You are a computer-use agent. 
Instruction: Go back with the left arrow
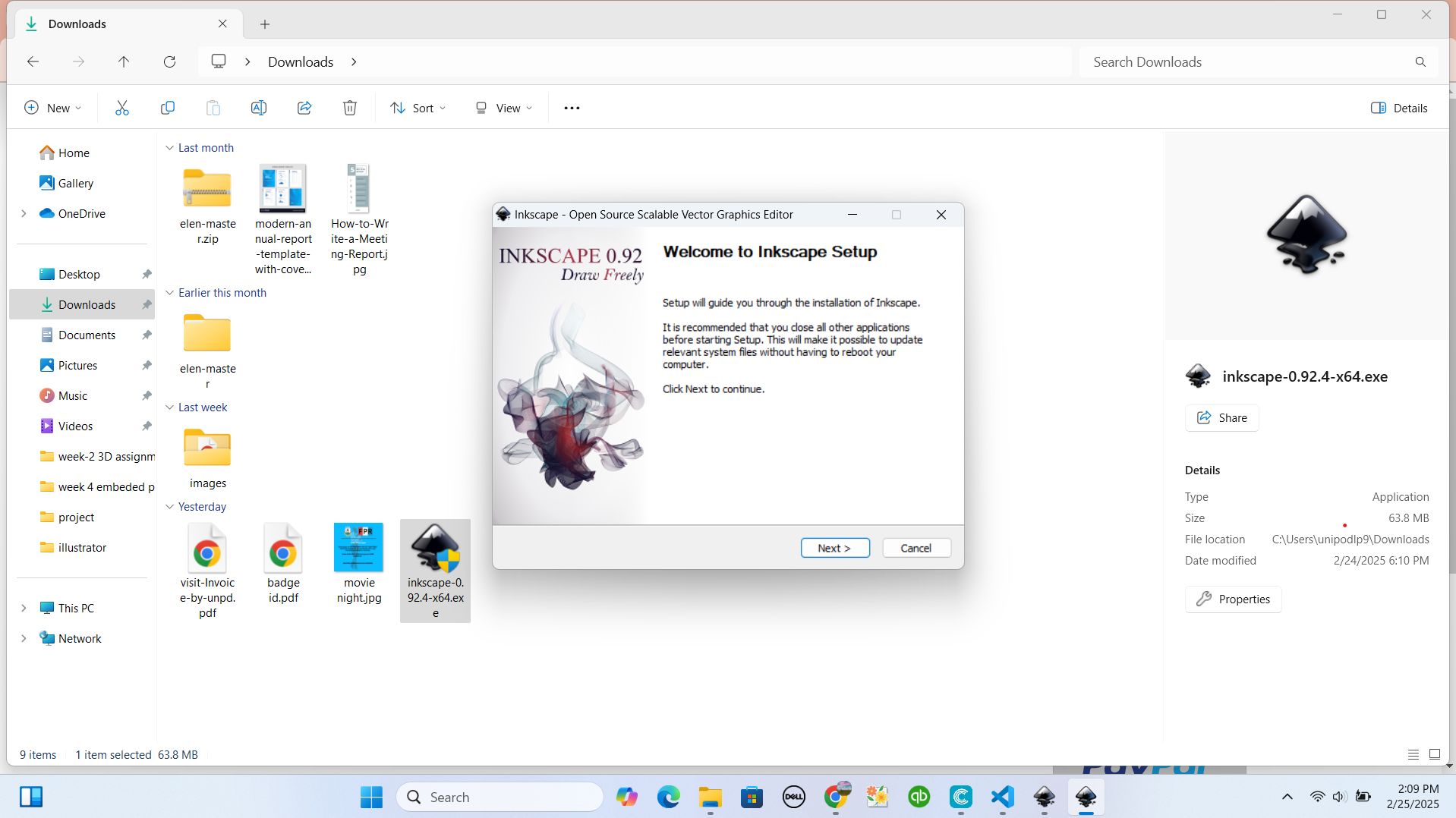click(x=33, y=61)
